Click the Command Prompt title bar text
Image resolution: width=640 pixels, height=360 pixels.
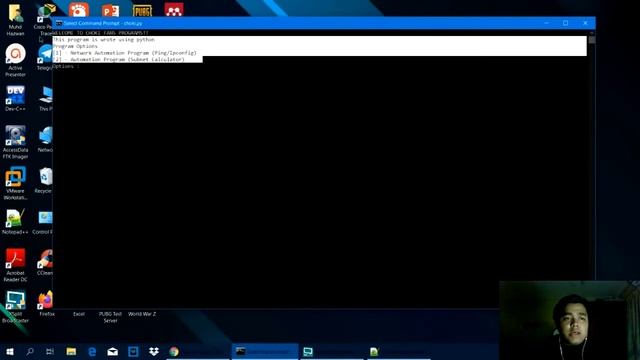pos(103,23)
